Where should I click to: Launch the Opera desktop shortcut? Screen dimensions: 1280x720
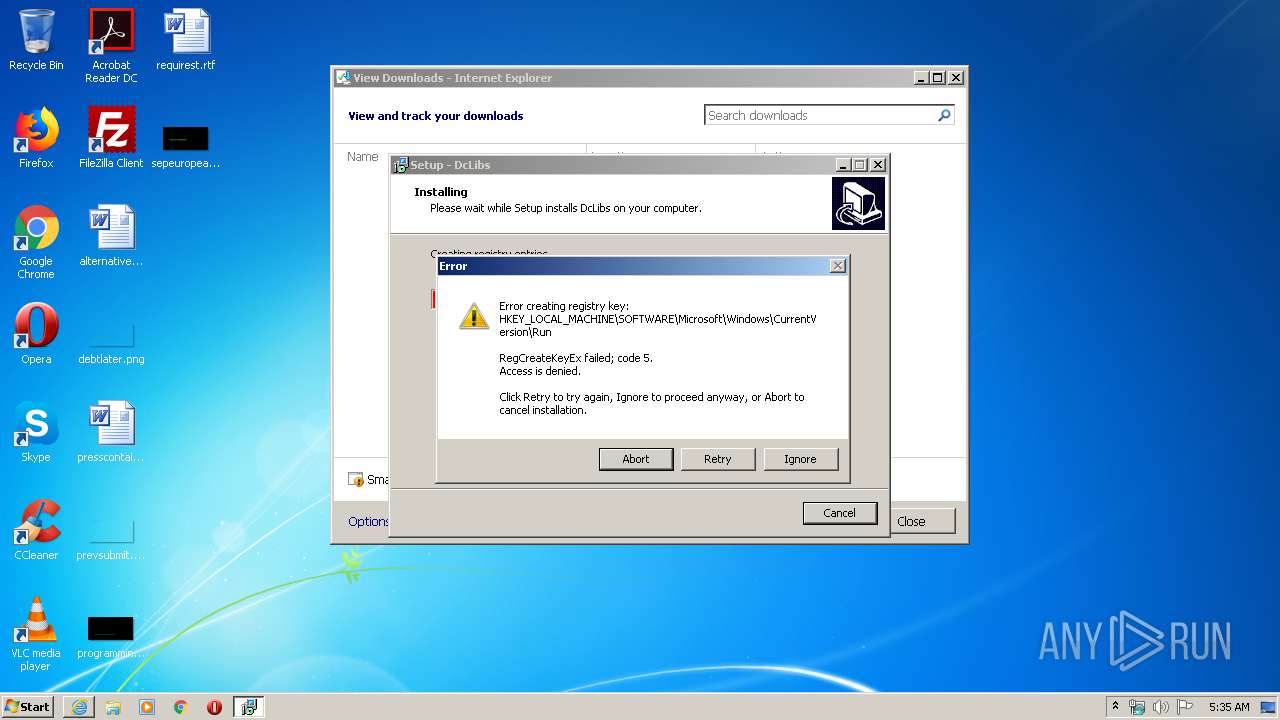[36, 334]
